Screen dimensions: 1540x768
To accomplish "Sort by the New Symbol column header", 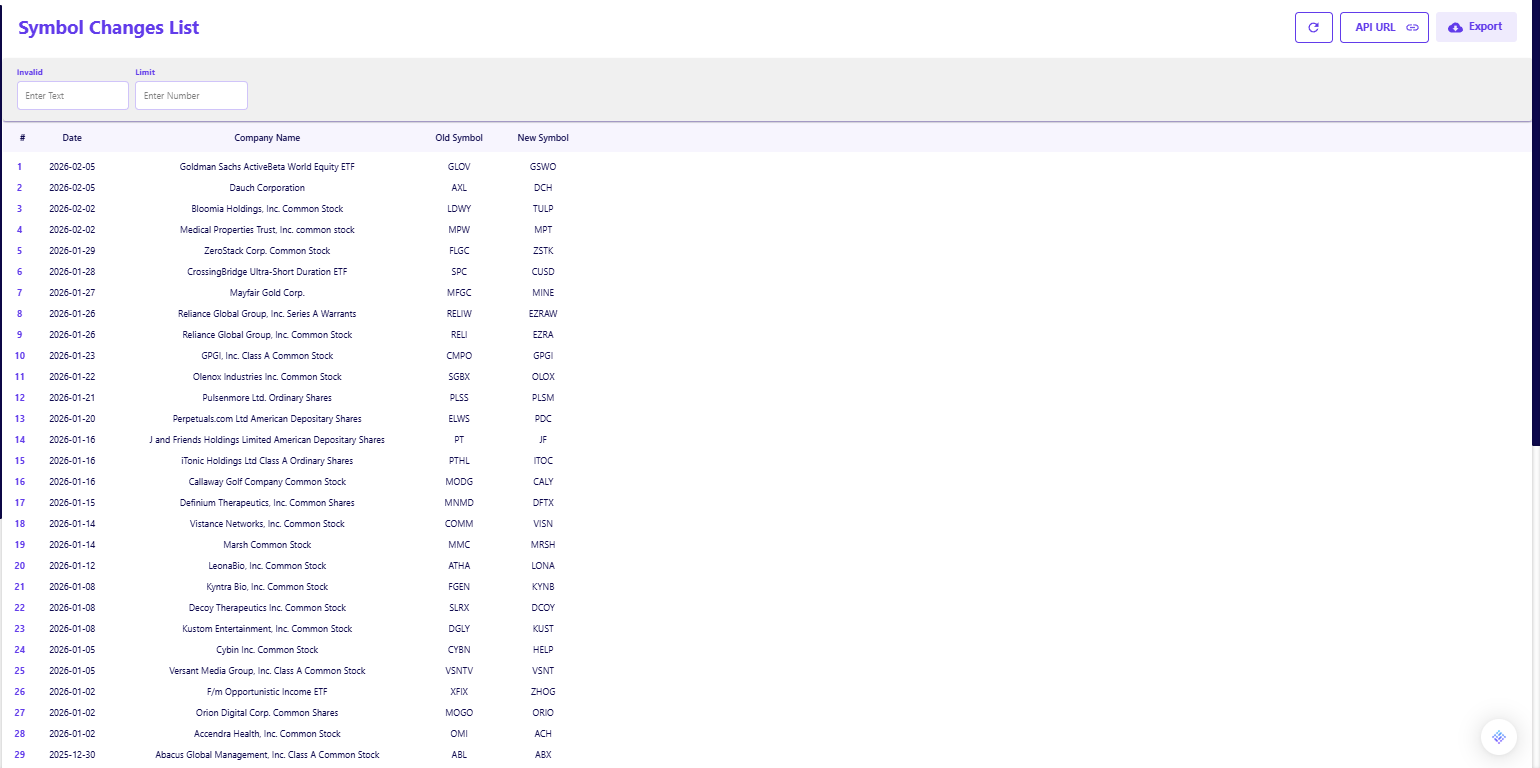I will click(x=543, y=138).
